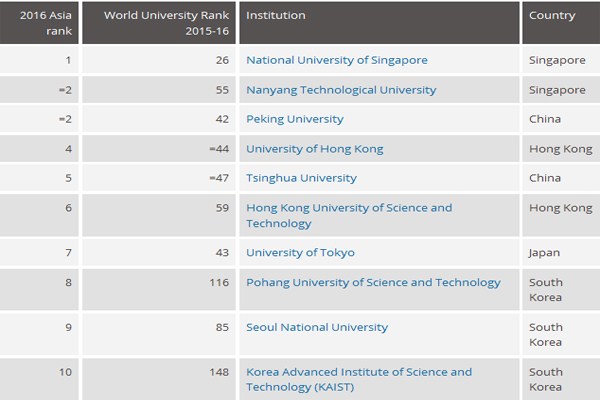Screen dimensions: 600x400
Task: Open the National University of Singapore link
Action: pos(336,60)
